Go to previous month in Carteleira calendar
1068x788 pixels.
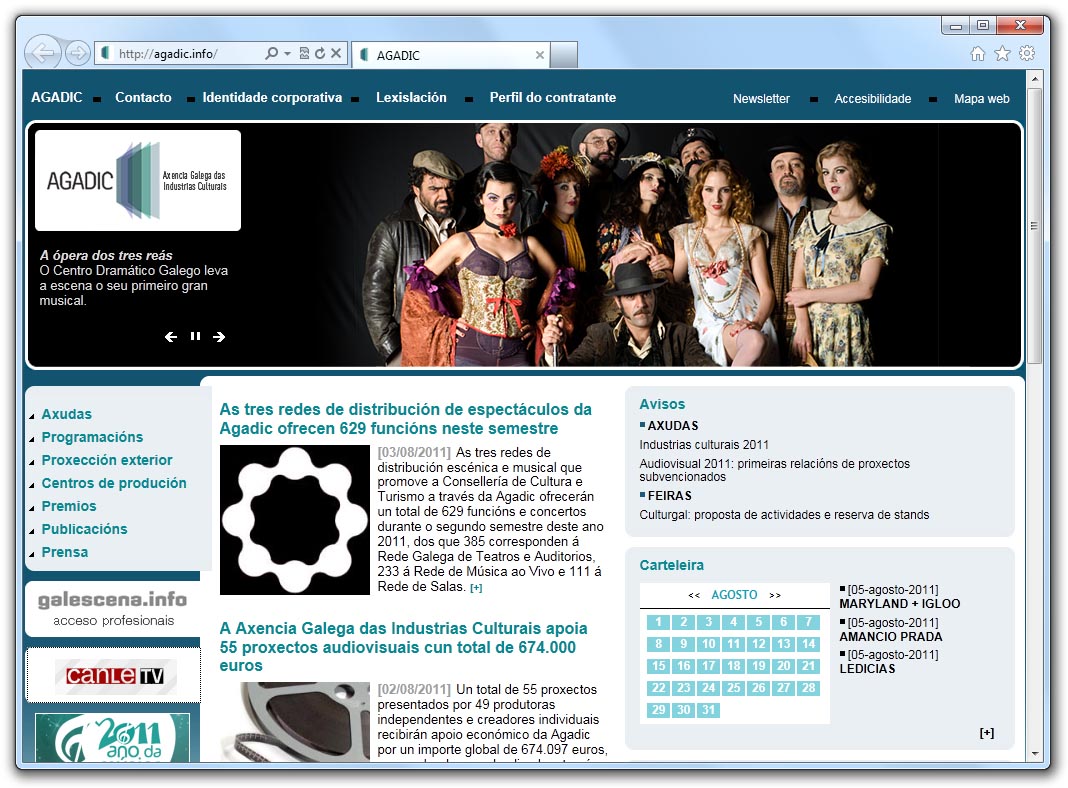tap(694, 595)
